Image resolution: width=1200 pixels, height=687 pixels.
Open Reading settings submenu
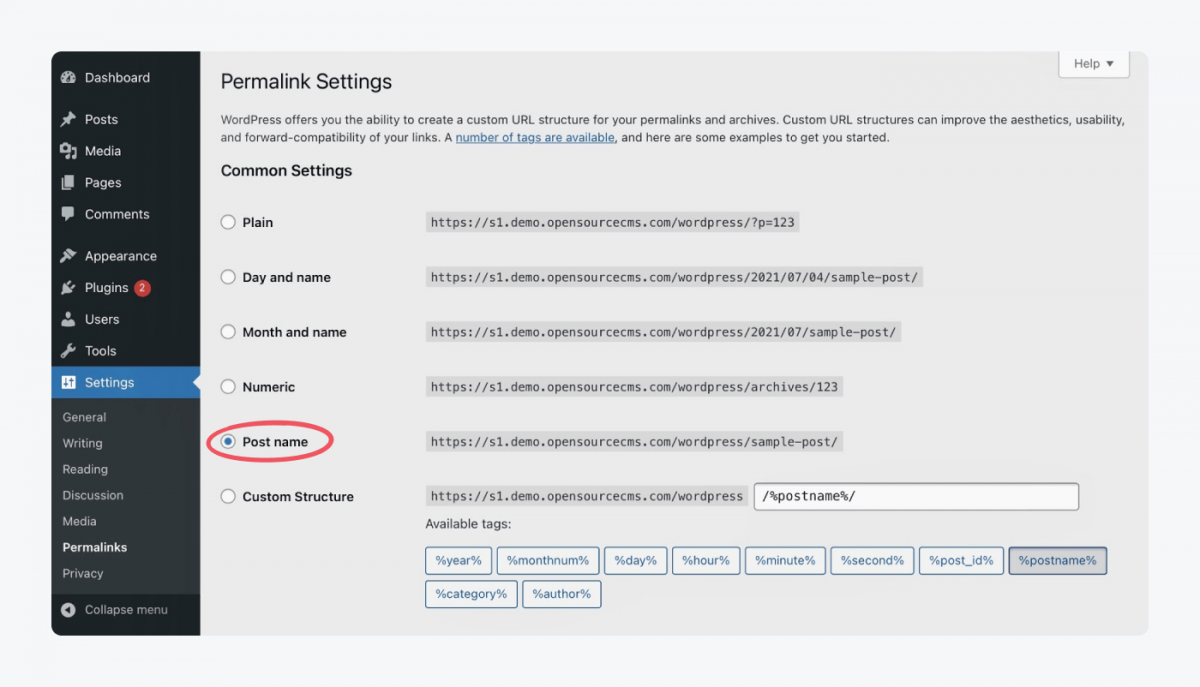(85, 469)
